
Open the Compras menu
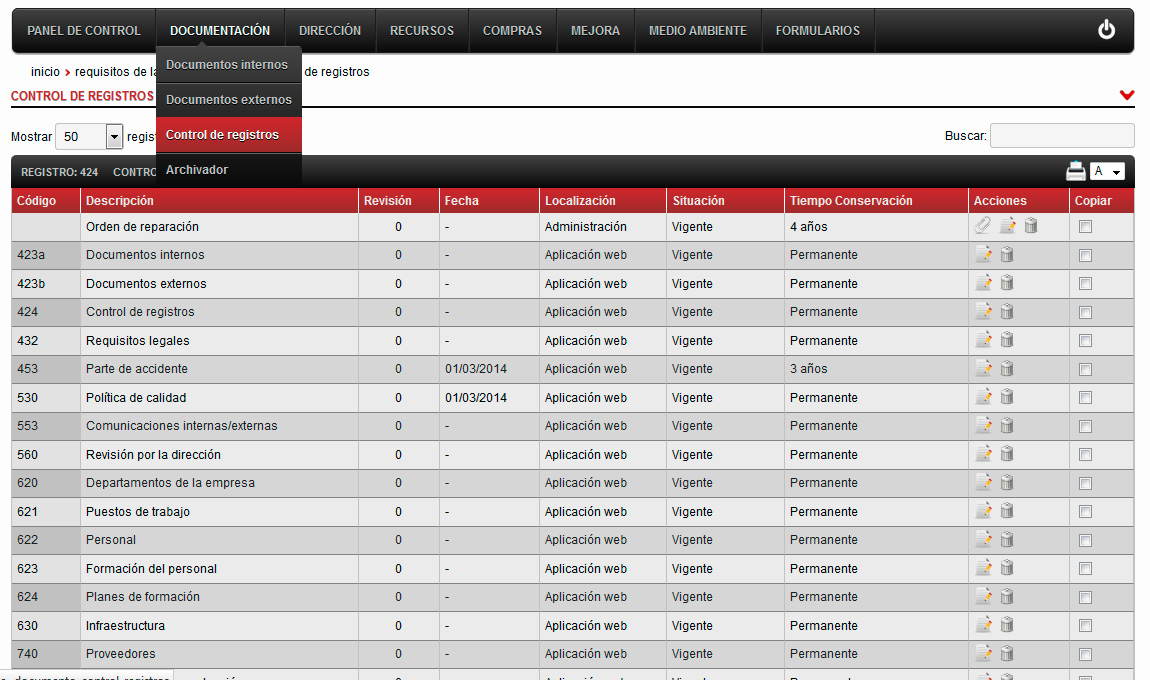(512, 31)
